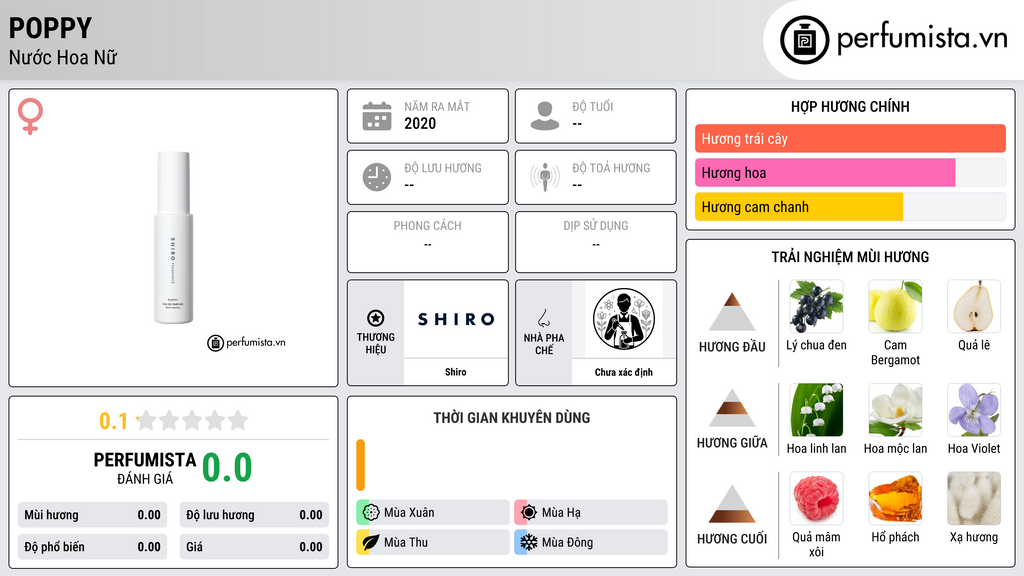
Task: Select the Cam Bergamot note image
Action: click(895, 306)
